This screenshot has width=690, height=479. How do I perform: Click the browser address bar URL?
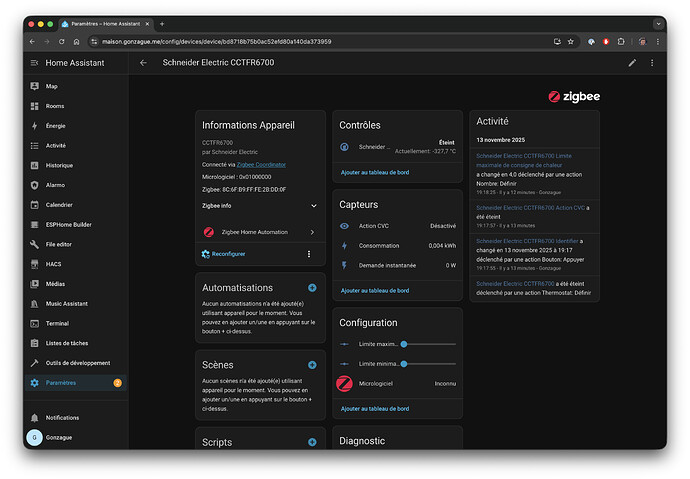217,42
